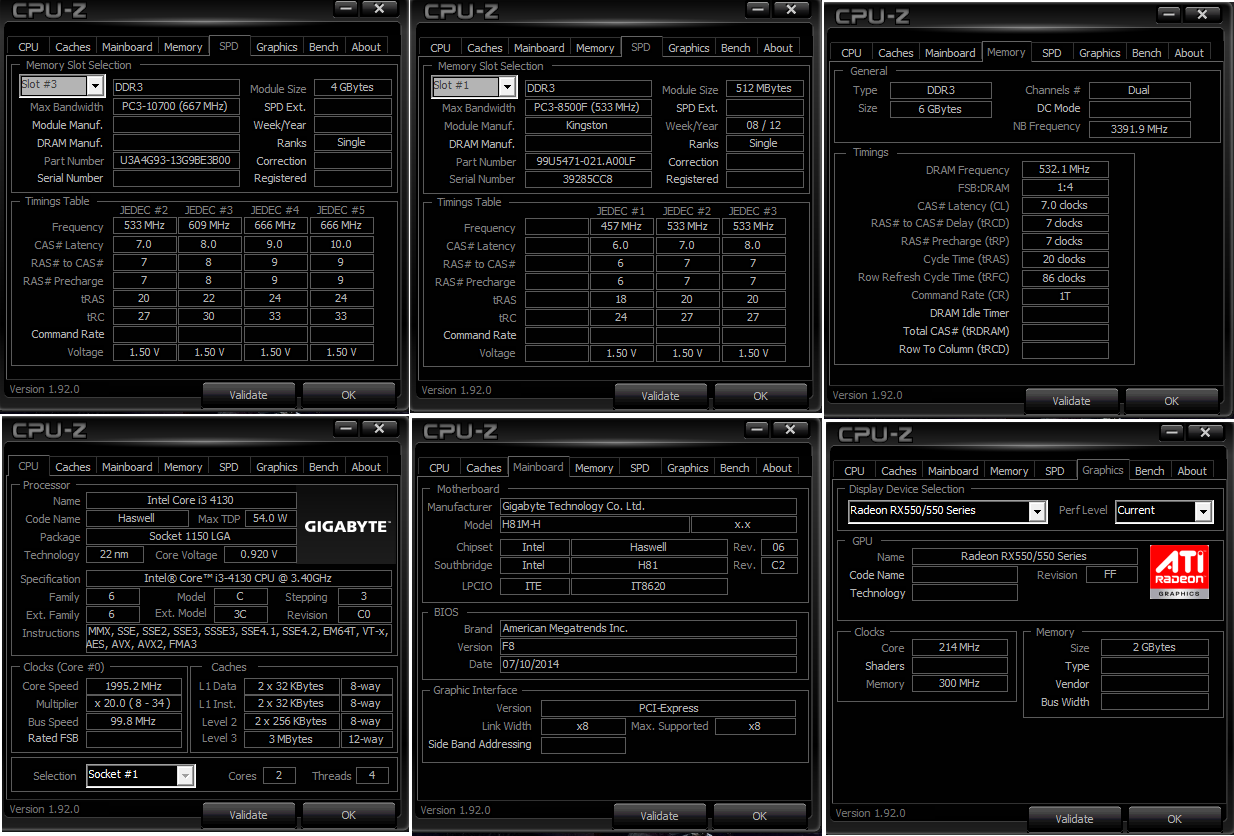Click the GPU memory size 2 GBytes
1234x836 pixels.
(1154, 648)
